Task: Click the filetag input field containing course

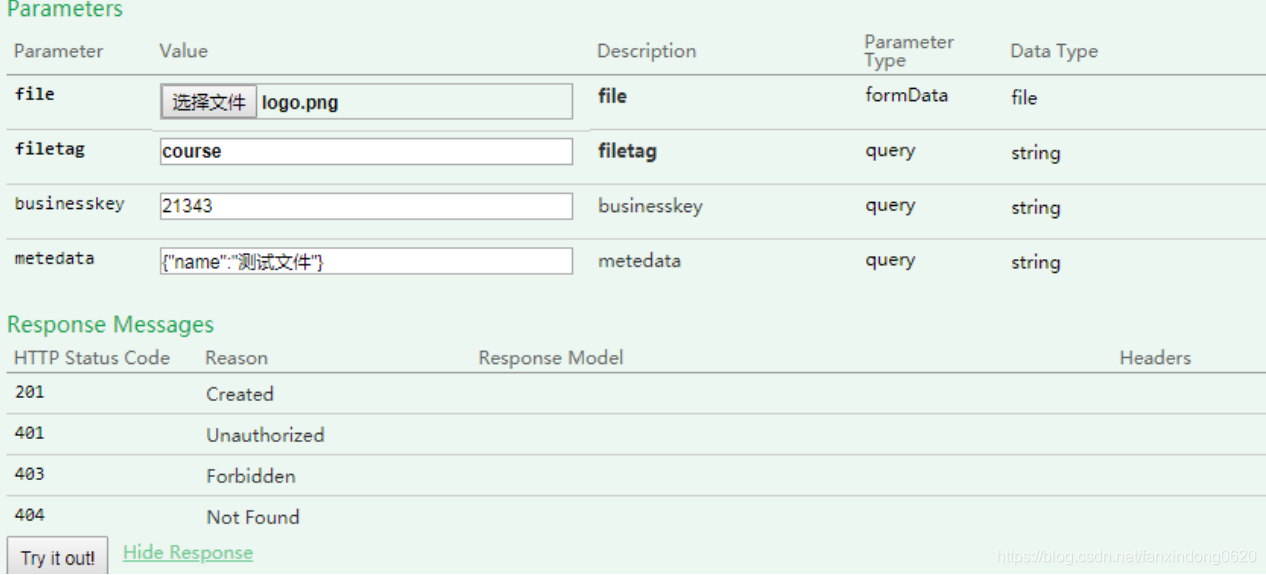Action: pyautogui.click(x=366, y=152)
